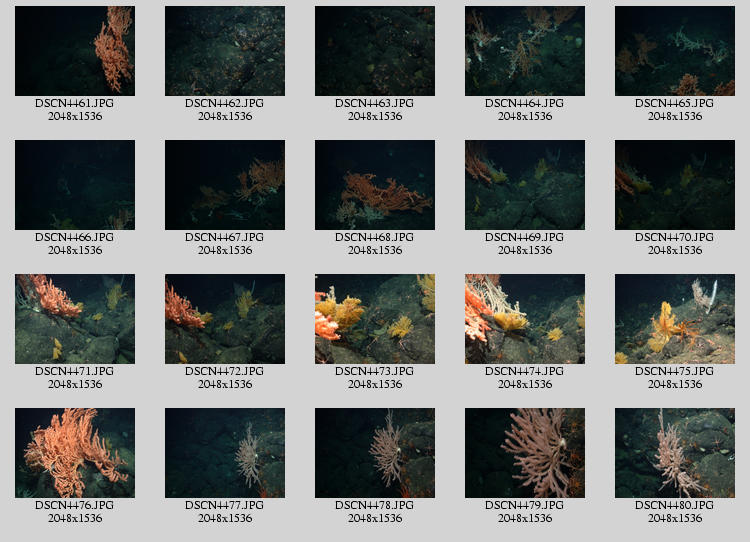The height and width of the screenshot is (542, 750).
Task: Select the DSCN4468.JPG orange coral thumbnail
Action: pyautogui.click(x=375, y=185)
